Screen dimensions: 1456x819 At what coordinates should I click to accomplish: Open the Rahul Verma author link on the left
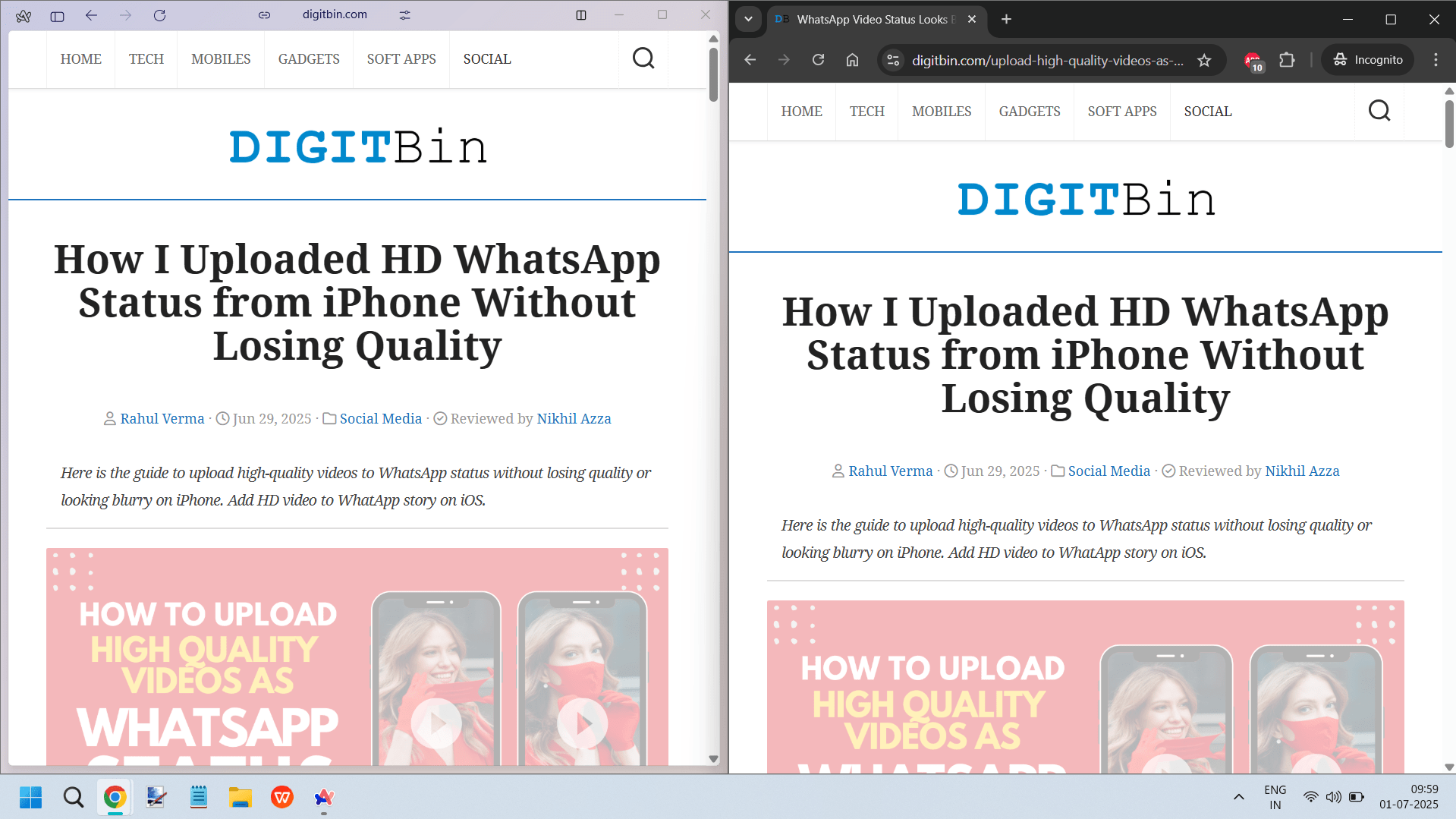pos(162,419)
